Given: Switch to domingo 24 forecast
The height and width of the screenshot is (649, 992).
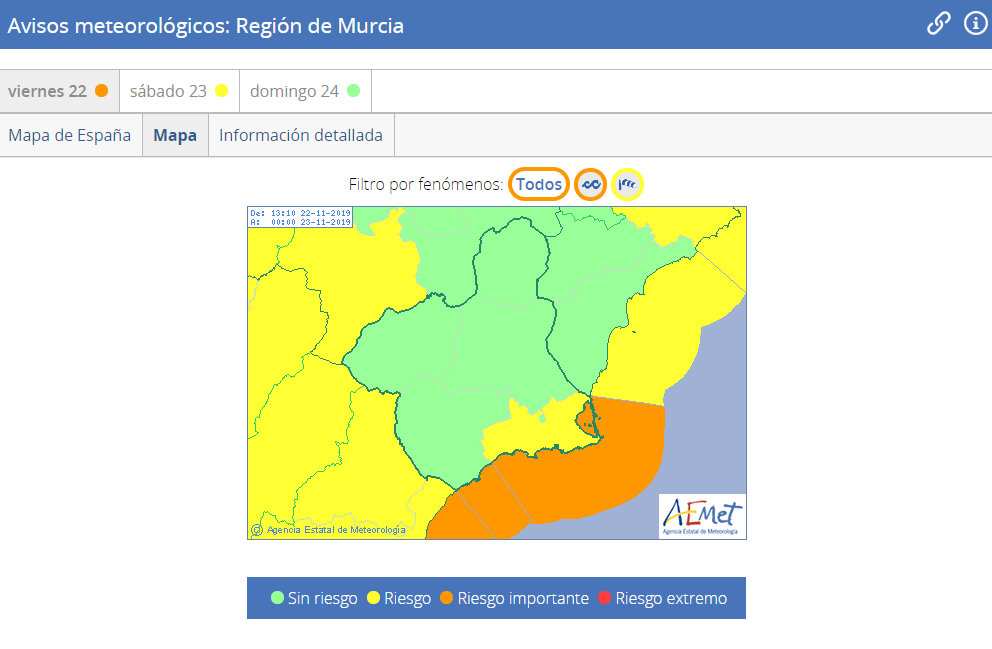Looking at the screenshot, I should 304,91.
